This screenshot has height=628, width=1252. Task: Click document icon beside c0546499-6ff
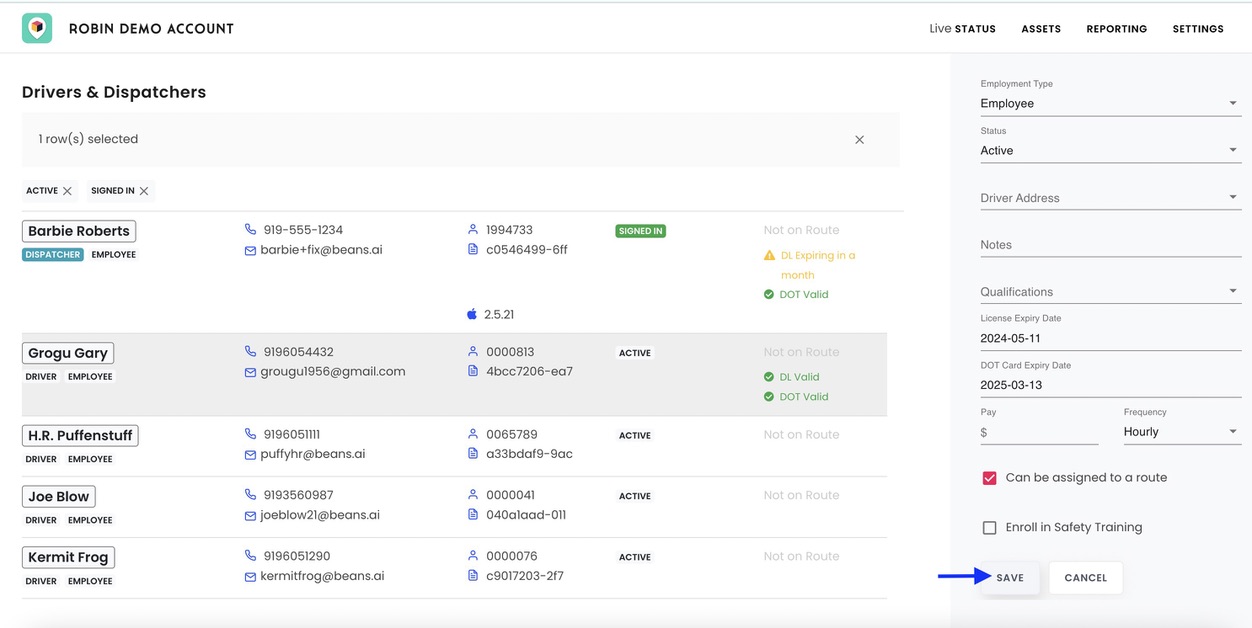point(473,249)
